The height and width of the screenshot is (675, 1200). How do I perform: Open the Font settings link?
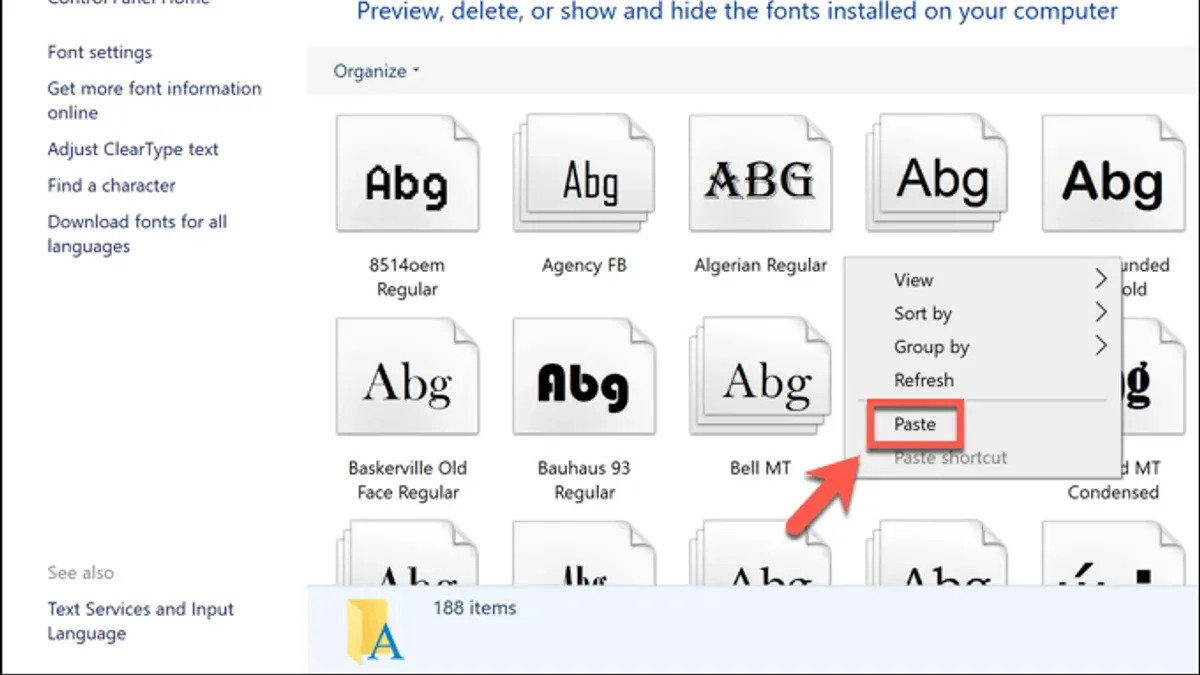(x=100, y=52)
